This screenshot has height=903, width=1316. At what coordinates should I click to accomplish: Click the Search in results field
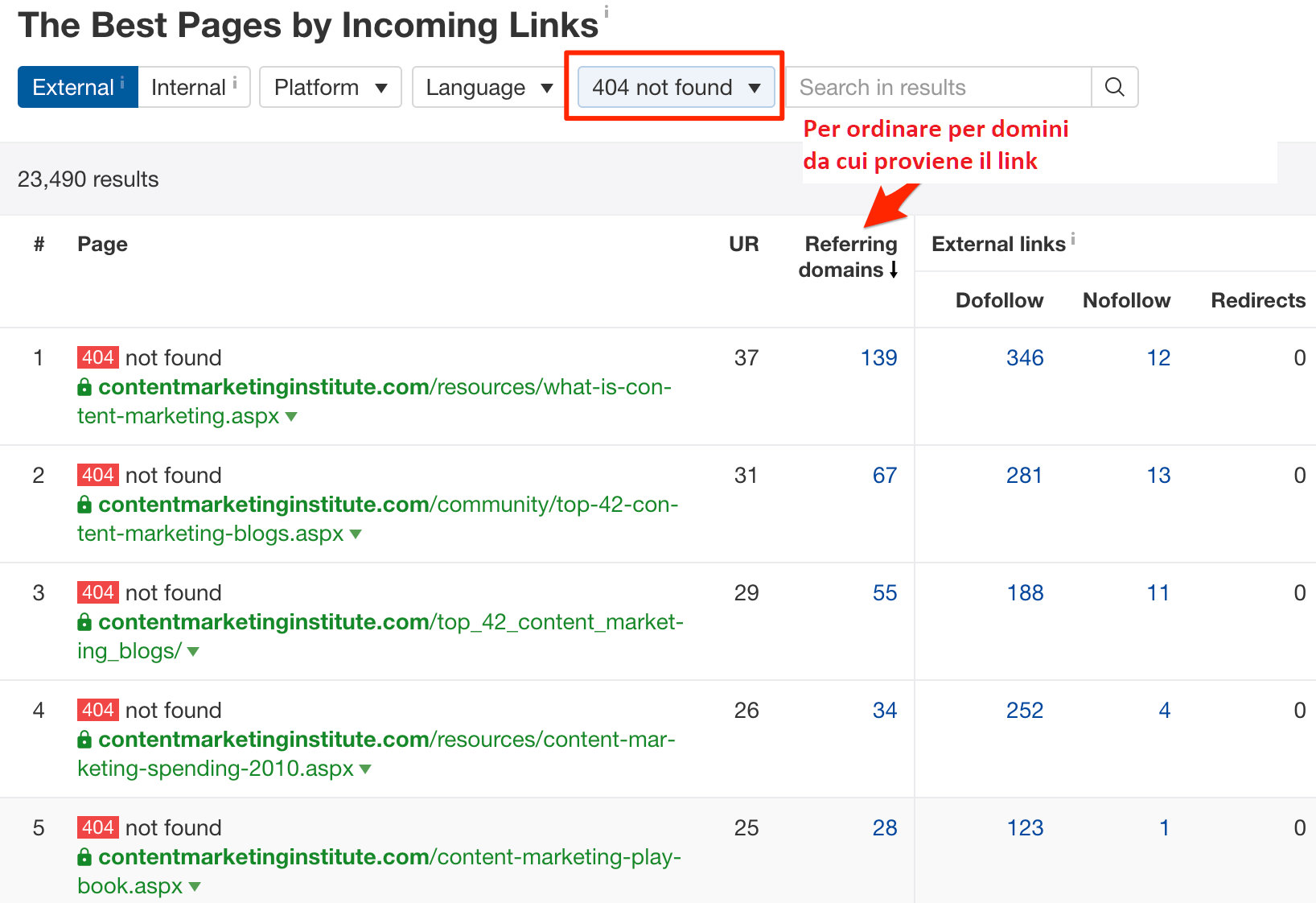pos(938,87)
